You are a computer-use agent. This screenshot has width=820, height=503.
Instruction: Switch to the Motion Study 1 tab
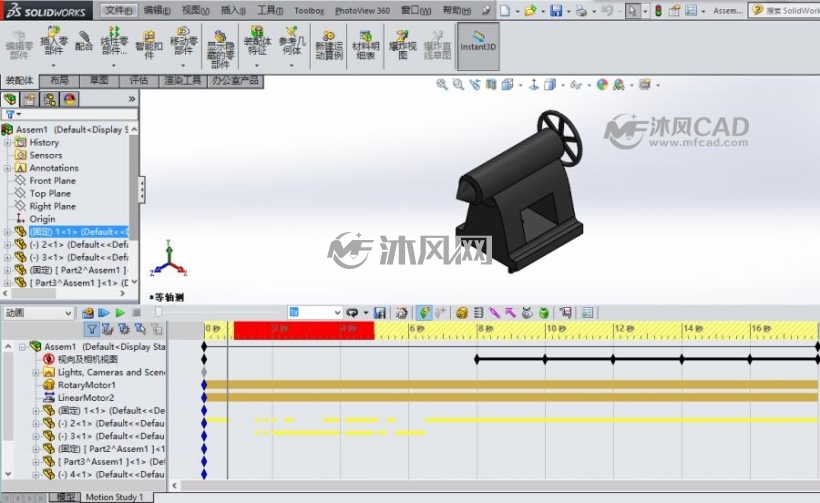pos(114,497)
